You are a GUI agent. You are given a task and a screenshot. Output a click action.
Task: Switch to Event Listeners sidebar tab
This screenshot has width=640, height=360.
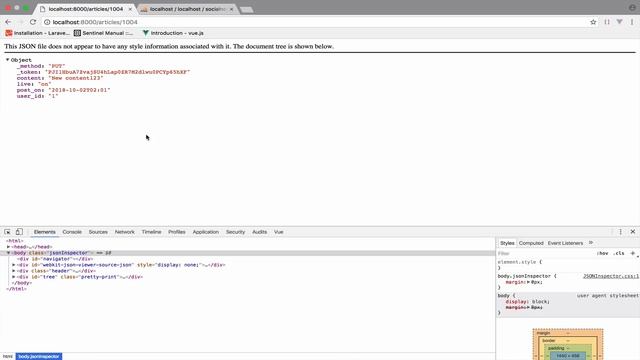coord(565,243)
